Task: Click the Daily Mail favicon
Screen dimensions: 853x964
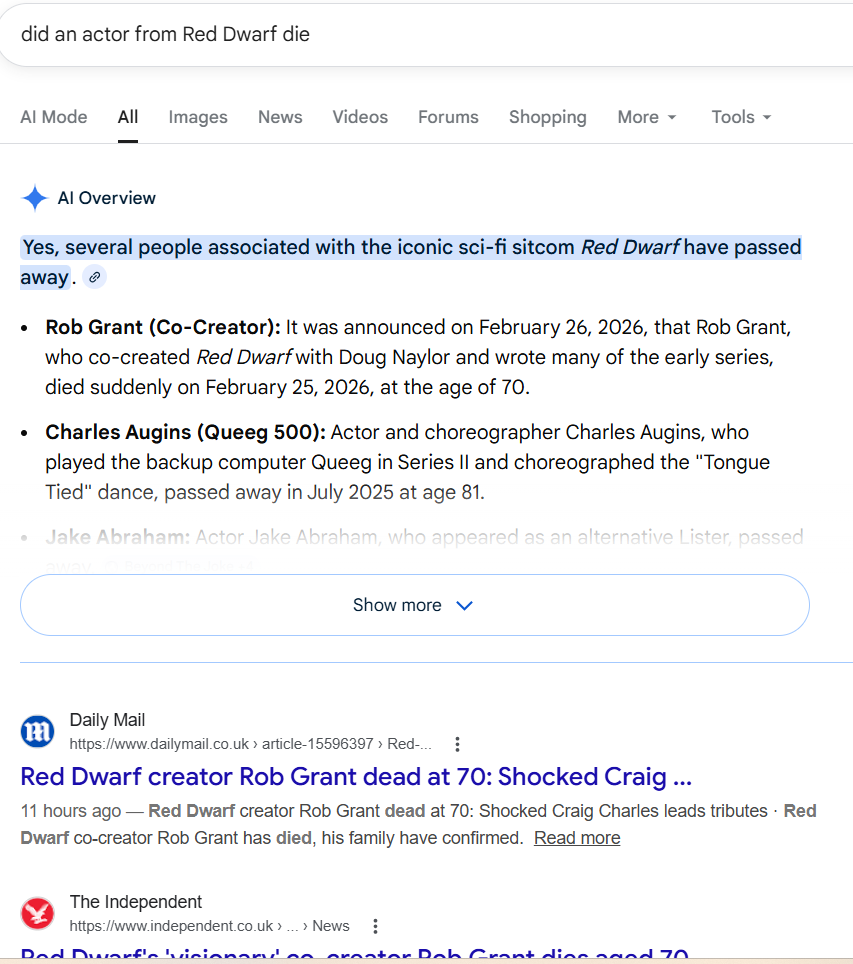Action: [38, 732]
